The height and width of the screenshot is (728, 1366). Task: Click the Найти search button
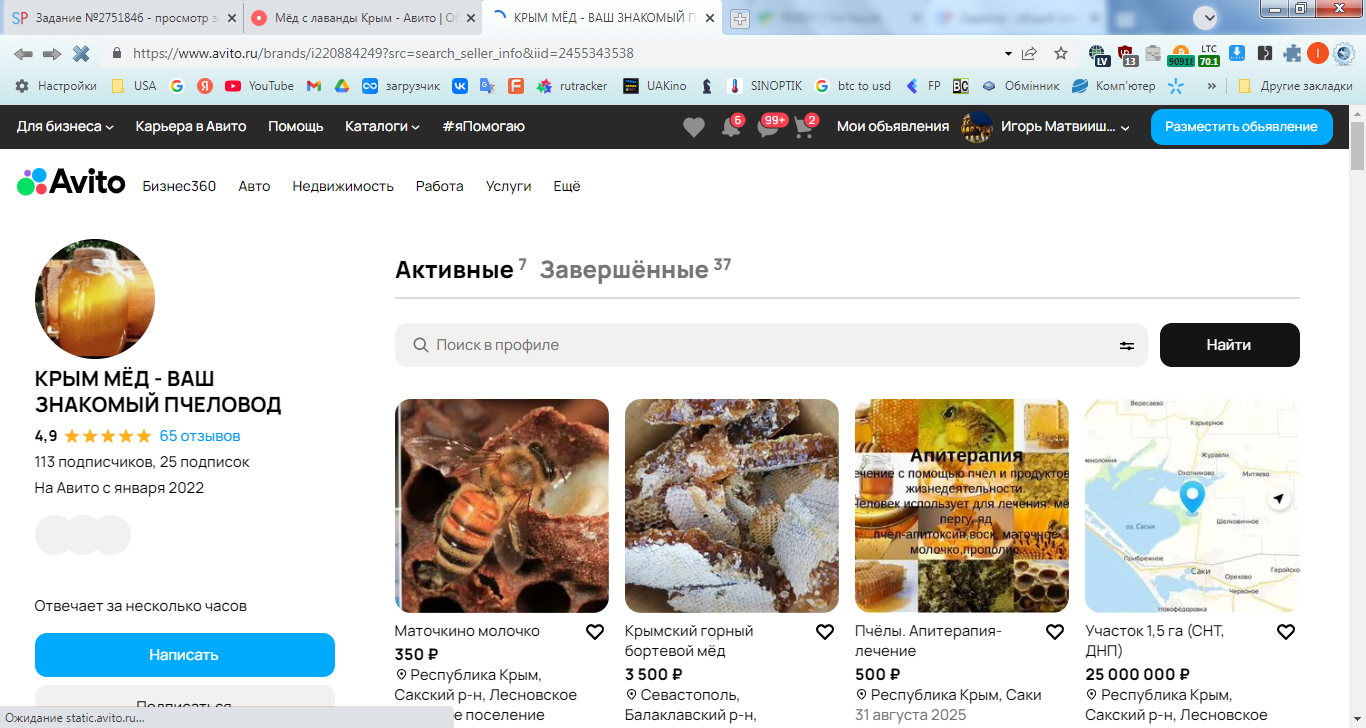point(1230,345)
